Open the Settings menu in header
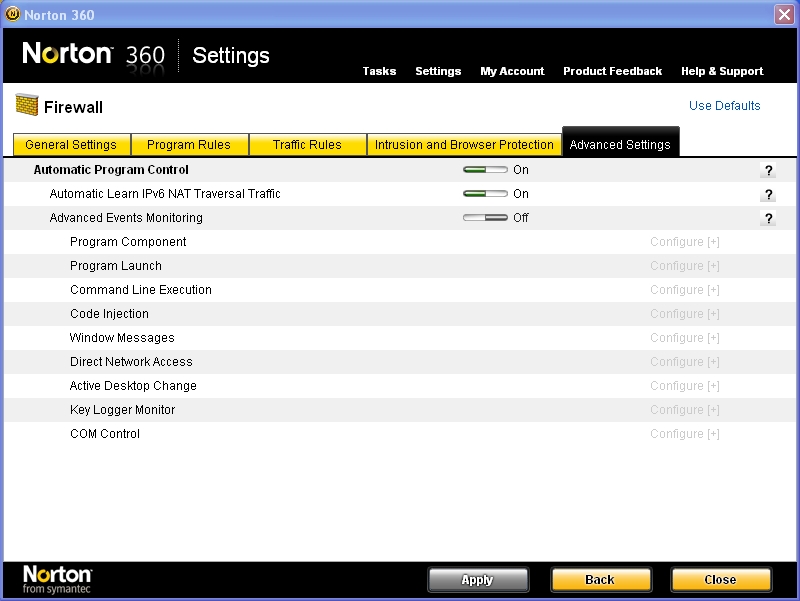The height and width of the screenshot is (601, 800). pyautogui.click(x=438, y=71)
